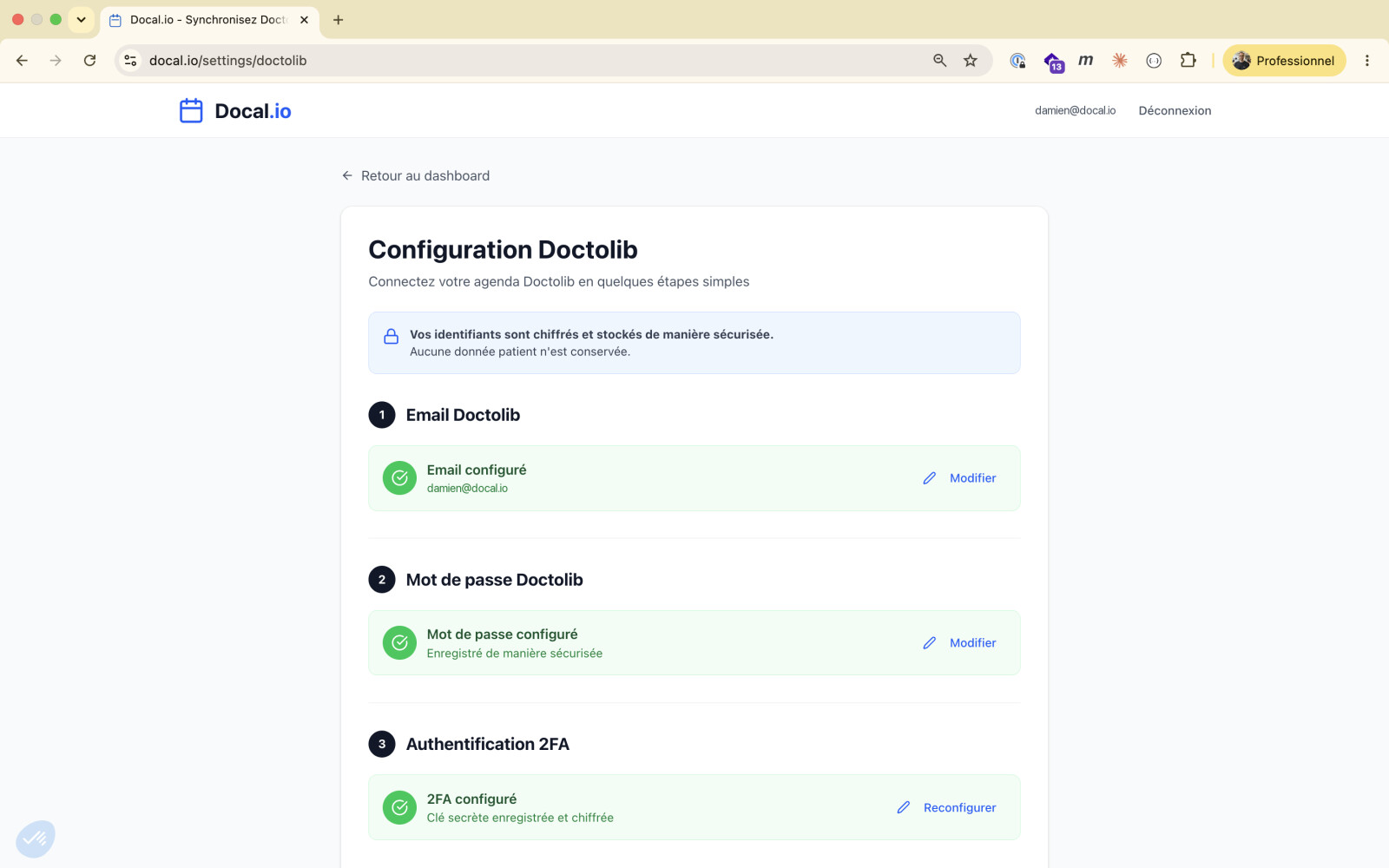1389x868 pixels.
Task: Click Reconfigurer for Authentification 2FA
Action: [959, 807]
